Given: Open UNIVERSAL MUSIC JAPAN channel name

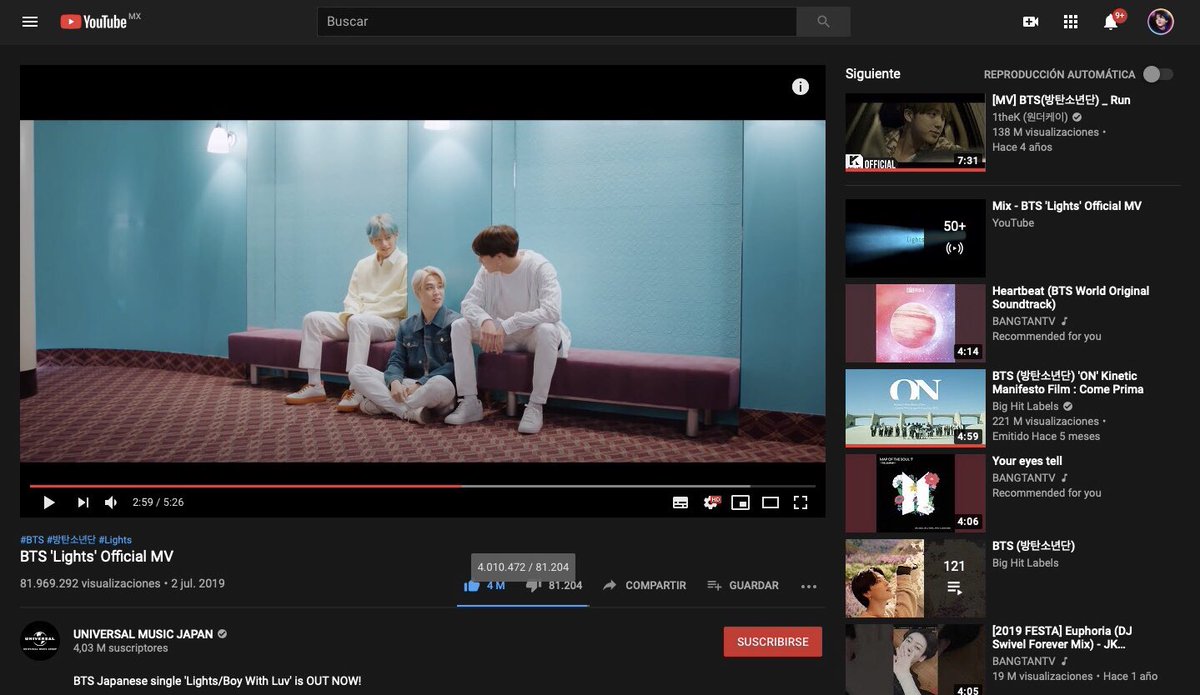Looking at the screenshot, I should pyautogui.click(x=143, y=634).
